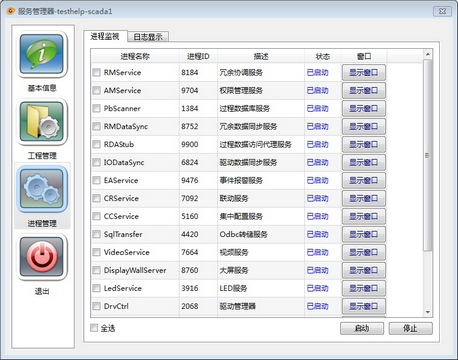
Task: Click 显示窗口 in RDAStub row
Action: coord(364,144)
